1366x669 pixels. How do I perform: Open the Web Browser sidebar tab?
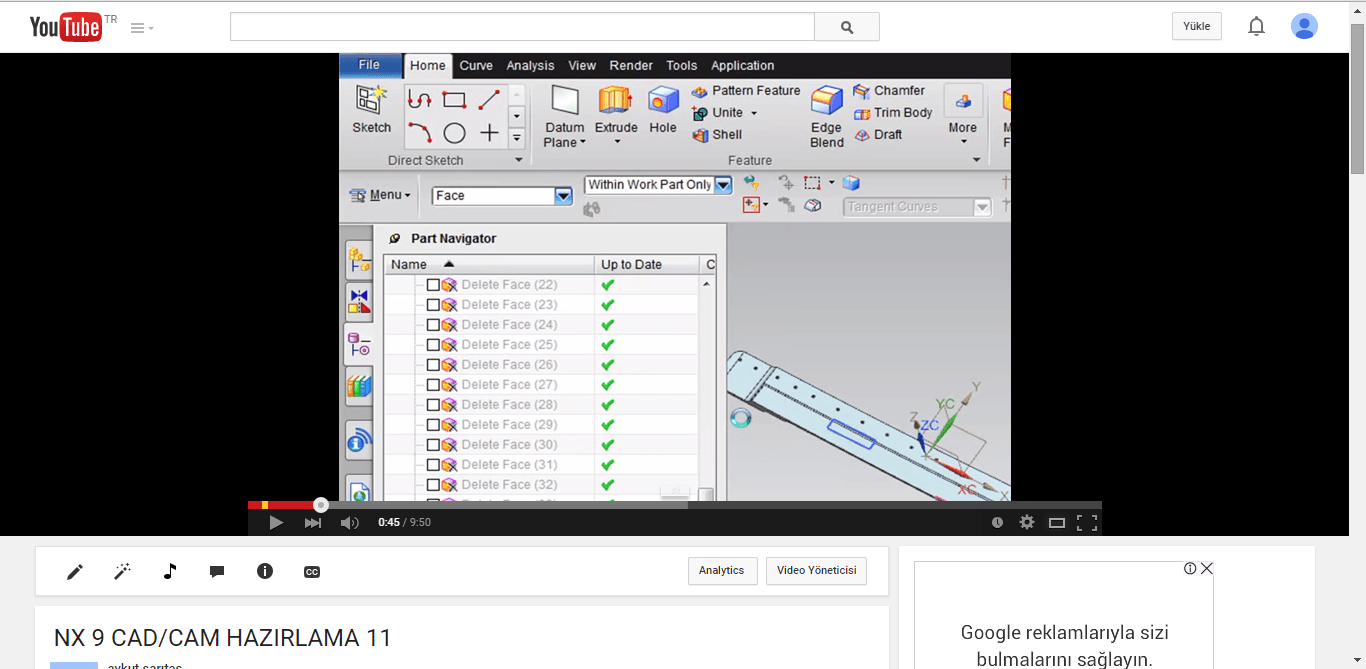coord(359,440)
